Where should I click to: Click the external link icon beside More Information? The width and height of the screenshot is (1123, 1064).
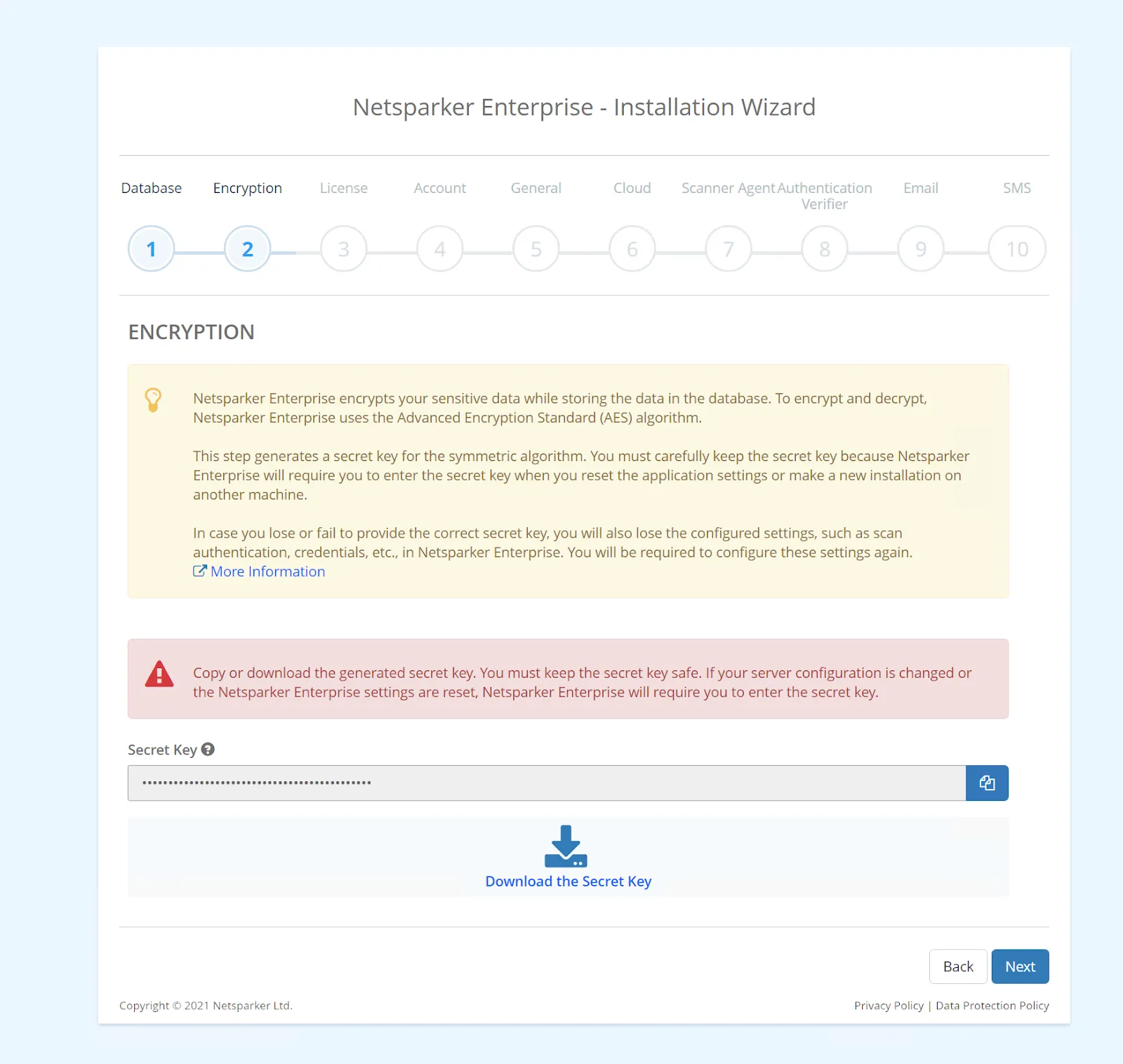point(200,571)
